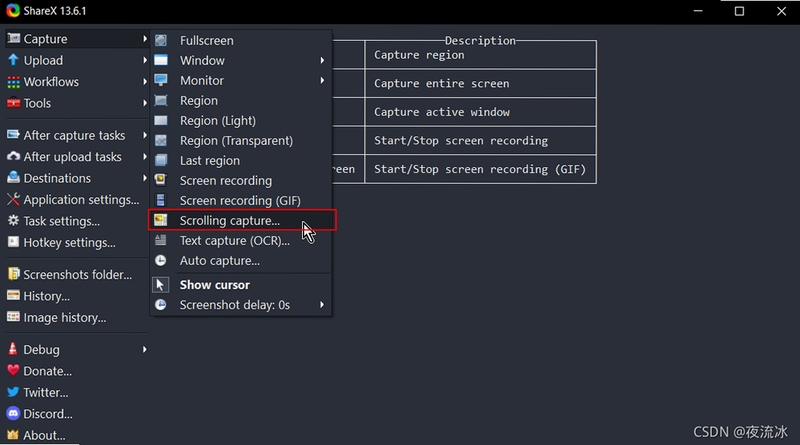Click the Last region icon
800x445 pixels.
tap(161, 160)
